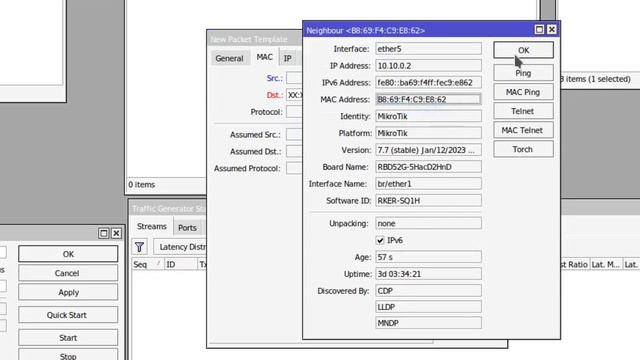
Task: Click the Start button
Action: (x=68, y=338)
